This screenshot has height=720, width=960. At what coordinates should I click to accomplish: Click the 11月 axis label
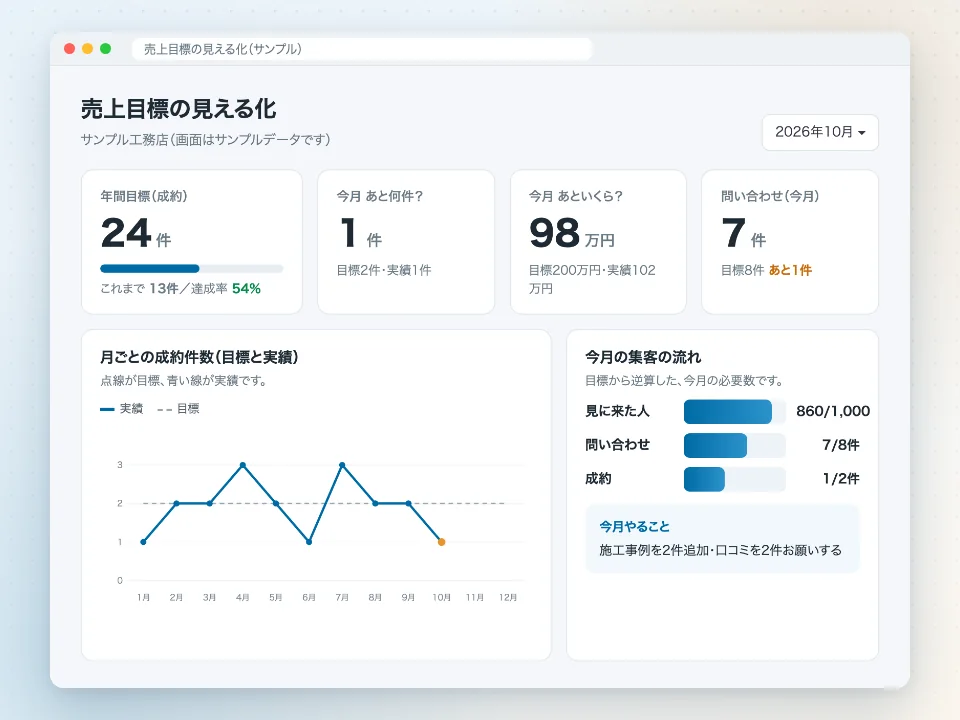point(474,598)
